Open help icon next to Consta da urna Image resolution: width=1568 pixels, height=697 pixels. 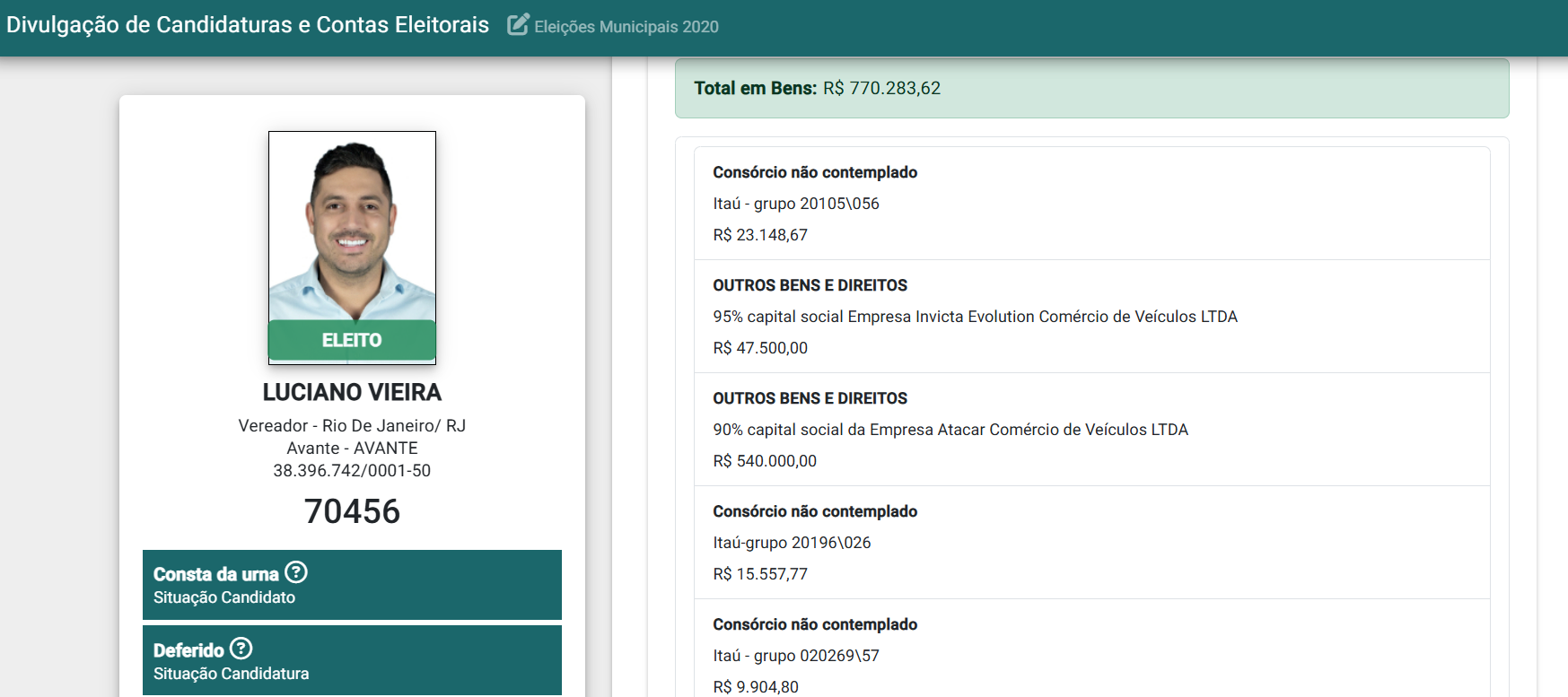(x=296, y=572)
